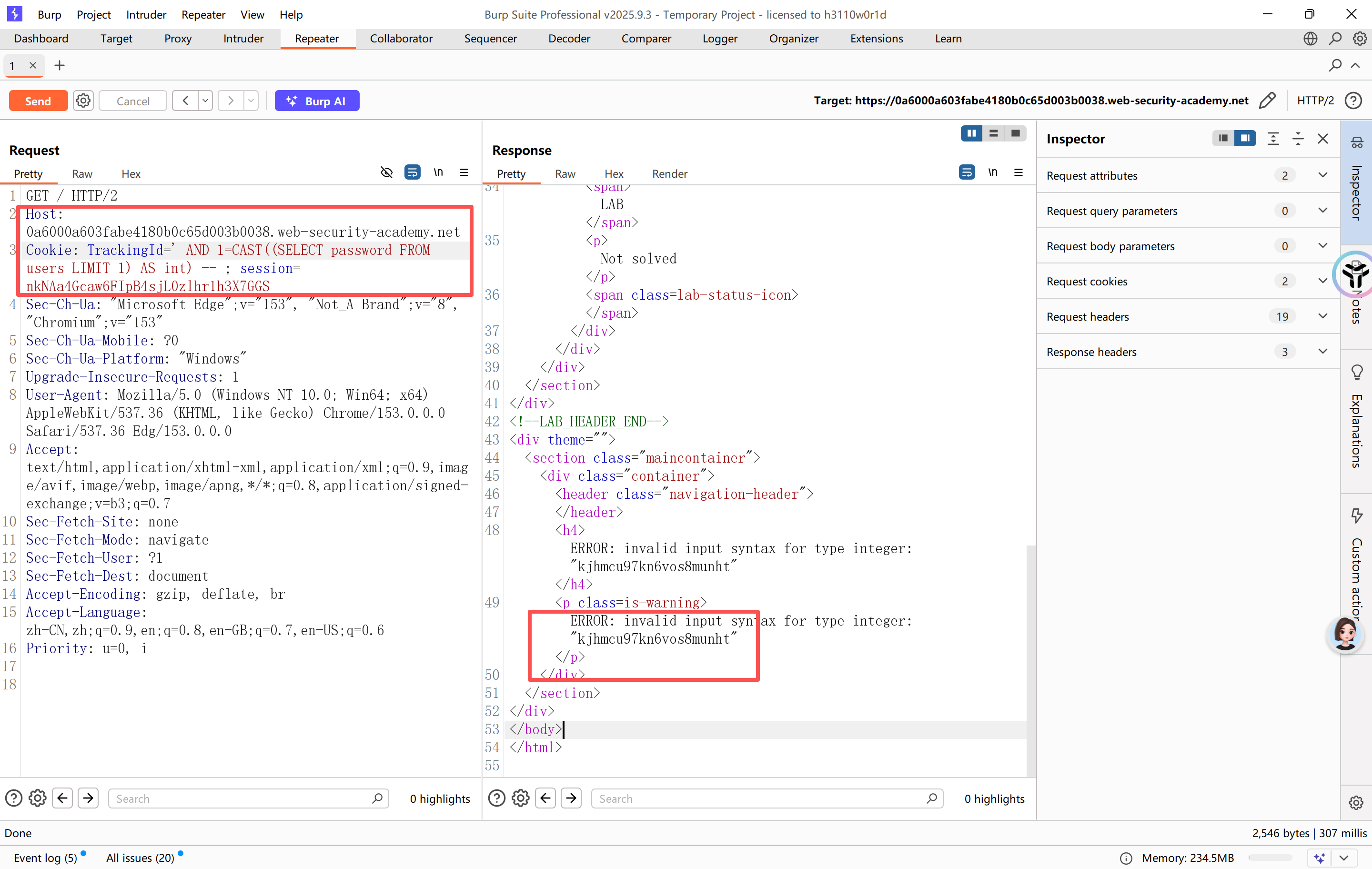Add a new Repeater tab with the plus icon
Viewport: 1372px width, 869px height.
tap(59, 66)
